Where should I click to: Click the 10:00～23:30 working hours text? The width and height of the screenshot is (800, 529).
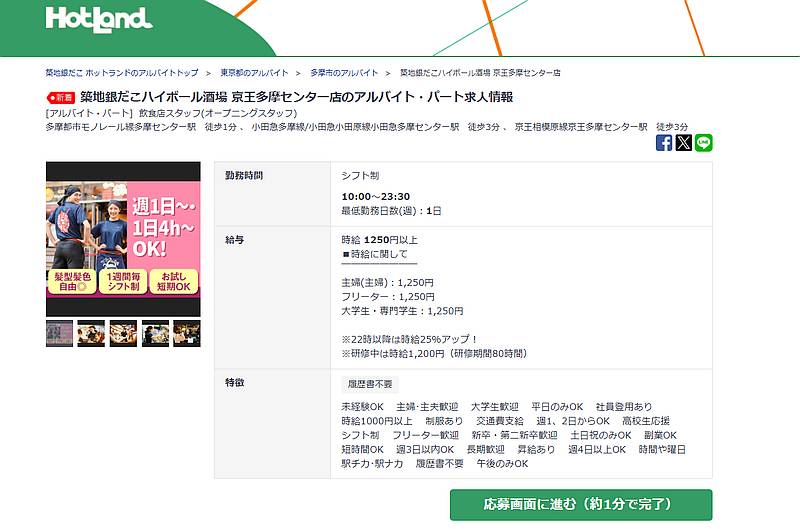(x=376, y=196)
